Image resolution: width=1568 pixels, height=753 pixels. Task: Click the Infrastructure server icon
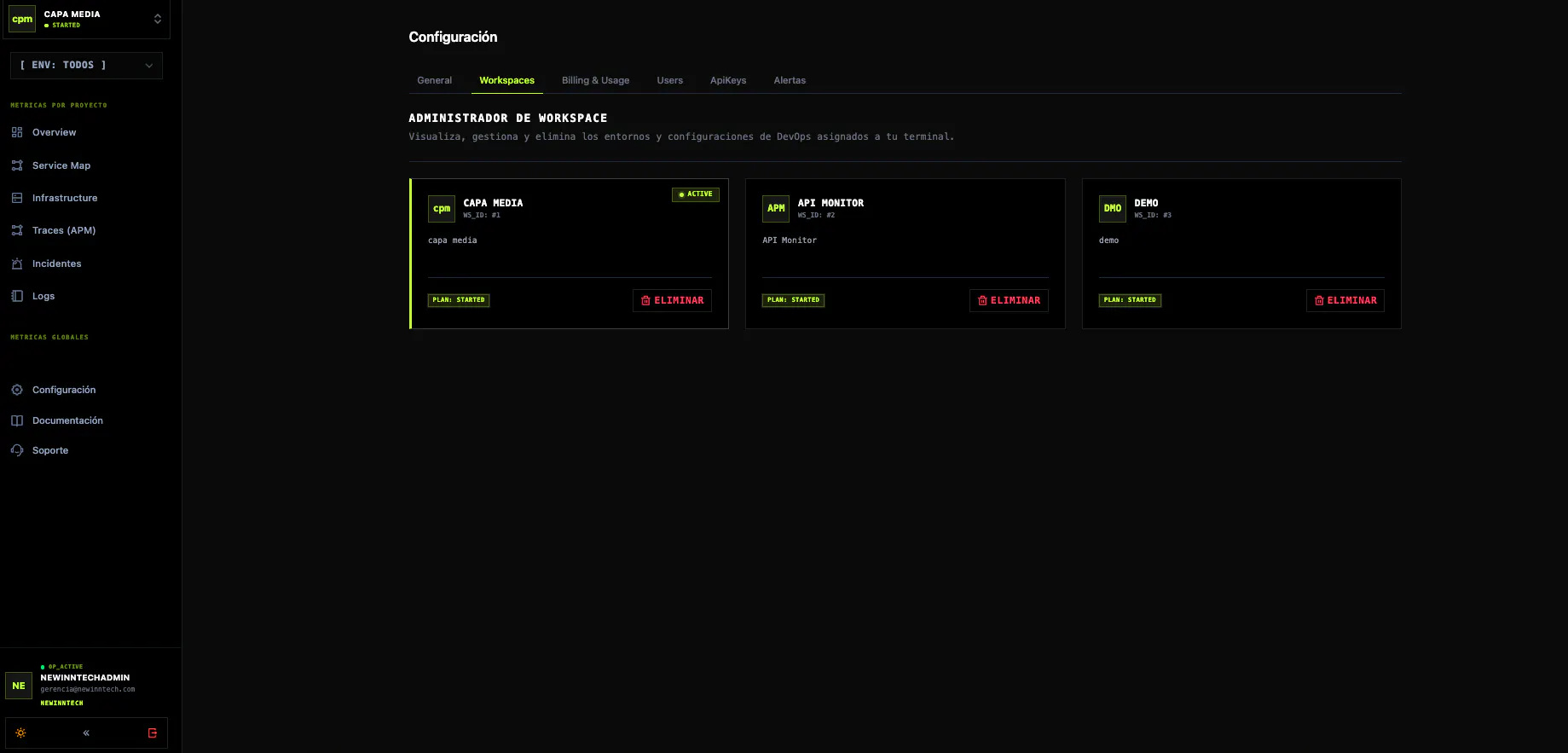point(17,198)
